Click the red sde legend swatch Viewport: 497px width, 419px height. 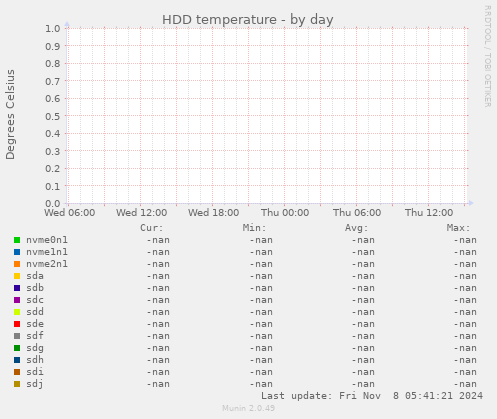coord(17,324)
